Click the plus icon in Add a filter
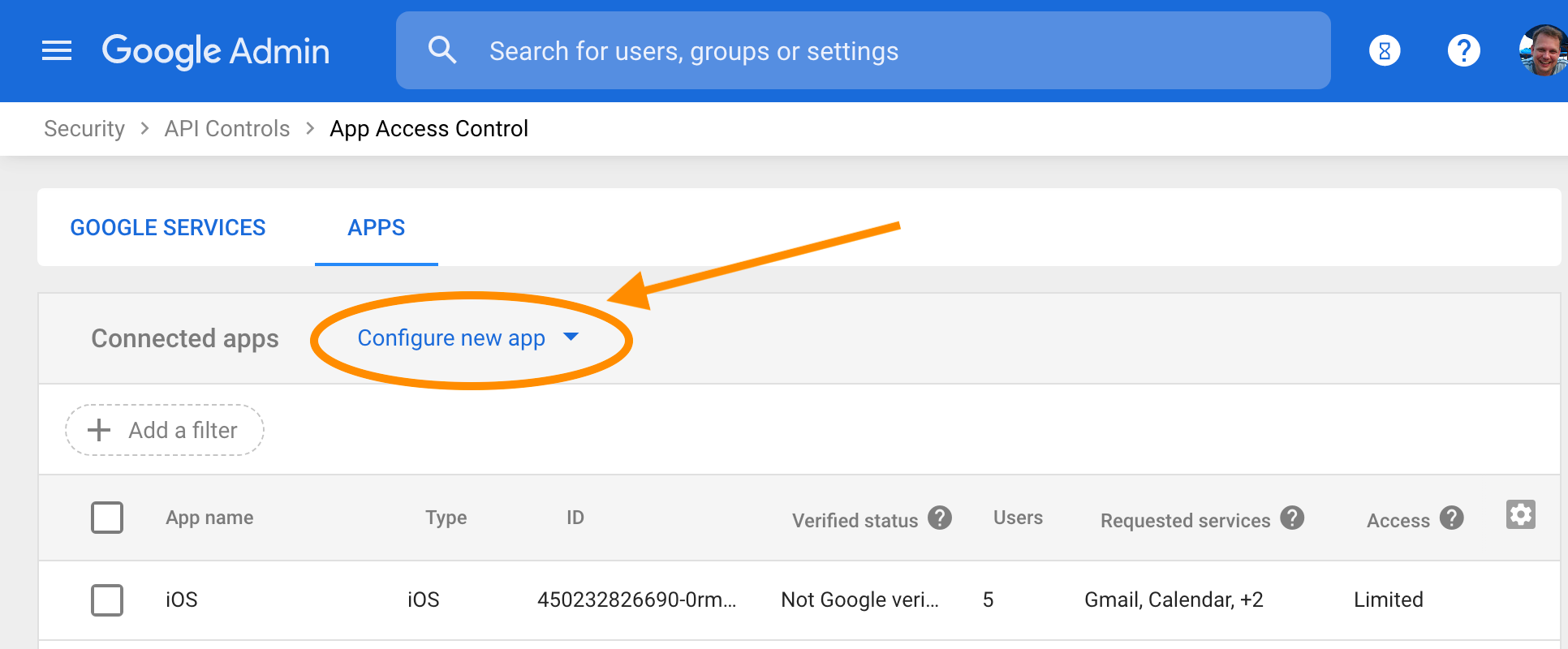The width and height of the screenshot is (1568, 649). [x=99, y=430]
